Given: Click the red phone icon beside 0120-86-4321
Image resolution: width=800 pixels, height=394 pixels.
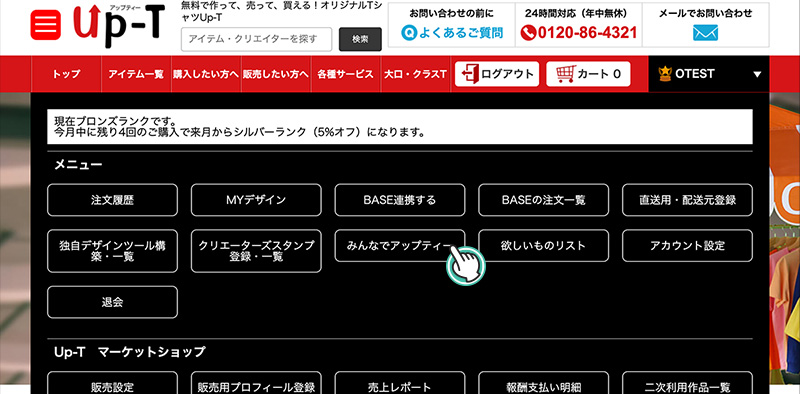Looking at the screenshot, I should pyautogui.click(x=529, y=33).
